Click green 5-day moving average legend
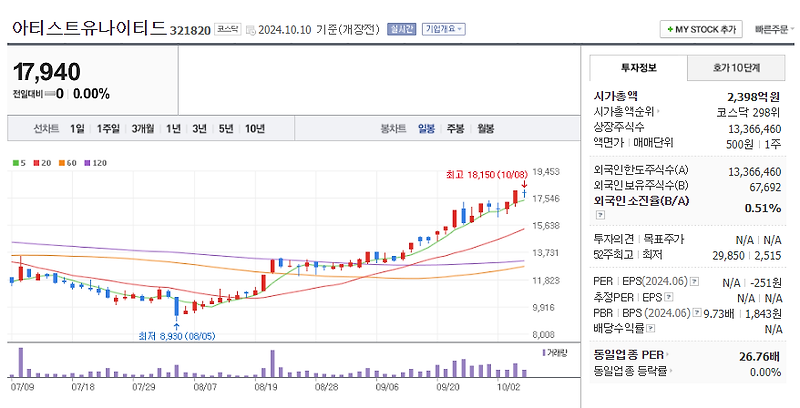This screenshot has width=800, height=408. [x=19, y=163]
